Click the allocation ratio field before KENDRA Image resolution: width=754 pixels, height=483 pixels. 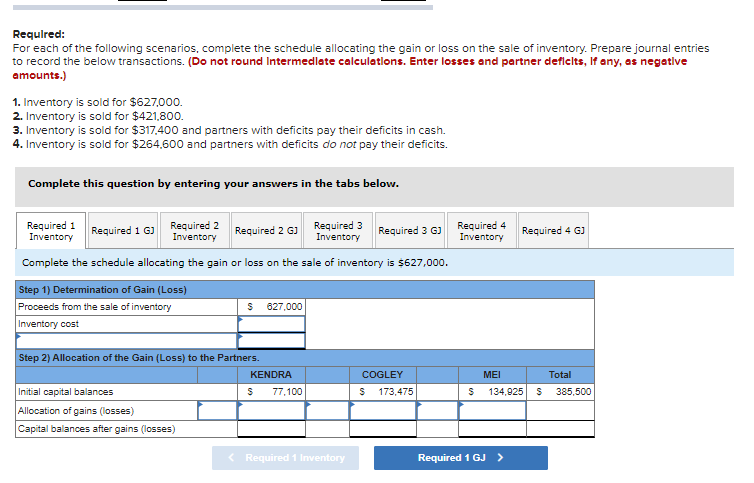pos(217,410)
